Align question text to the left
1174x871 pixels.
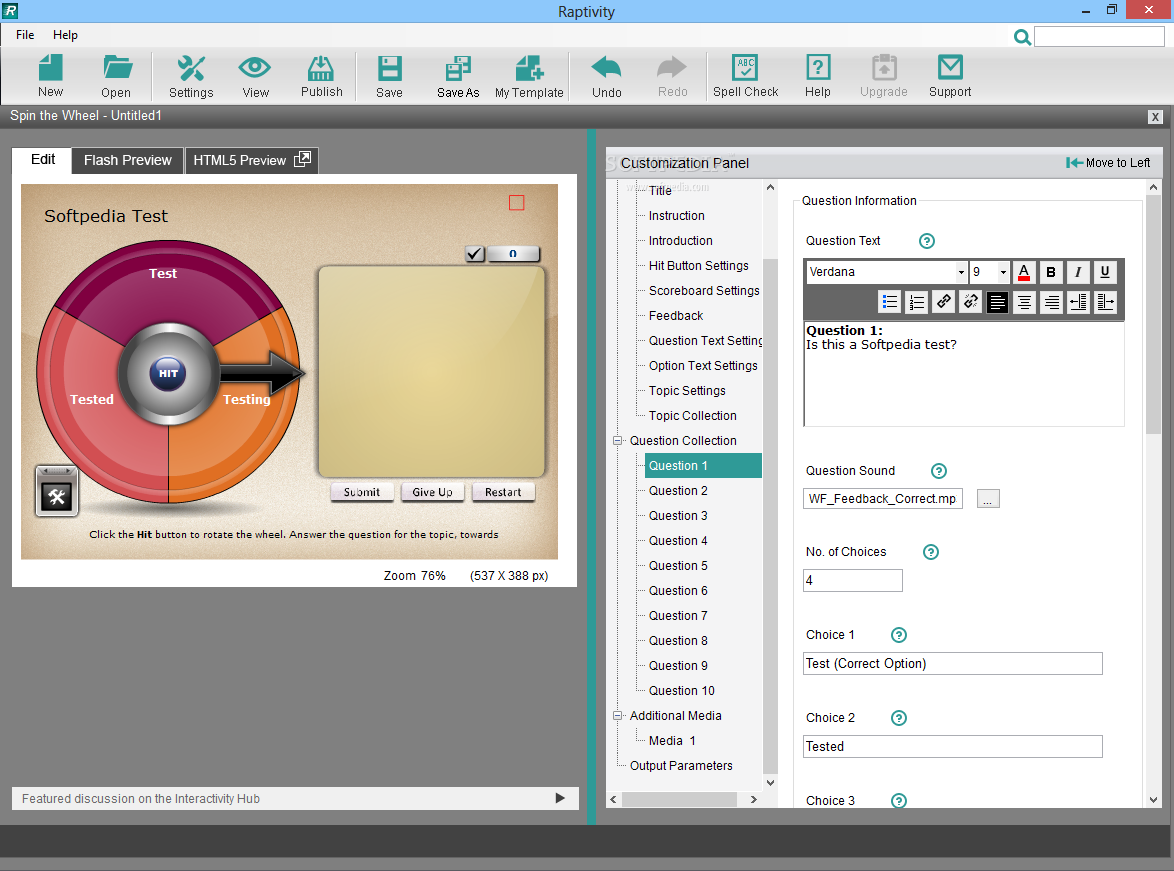(x=997, y=302)
